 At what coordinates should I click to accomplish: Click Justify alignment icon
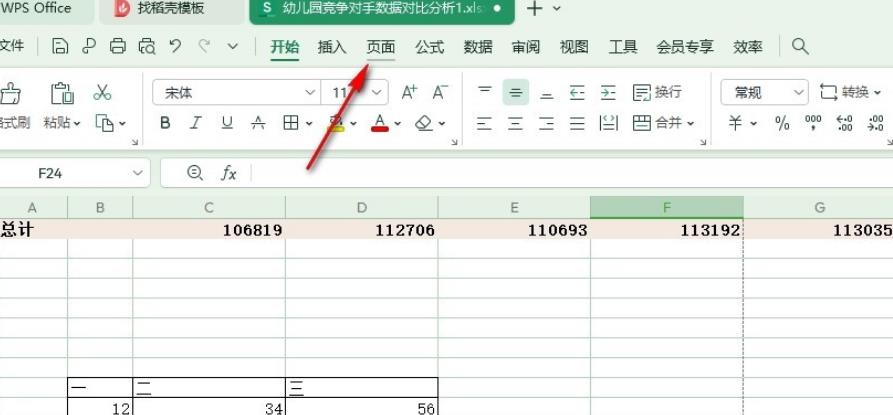[577, 123]
